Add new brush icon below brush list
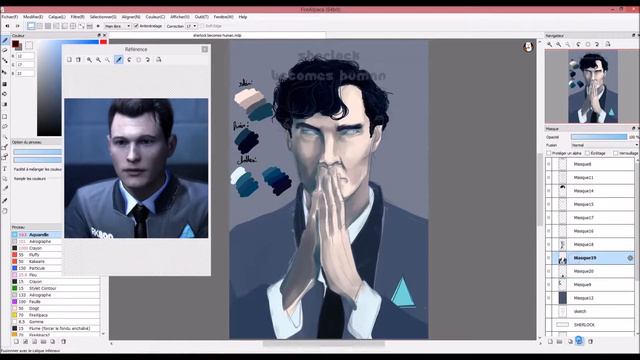The height and width of the screenshot is (360, 640). 16,341
